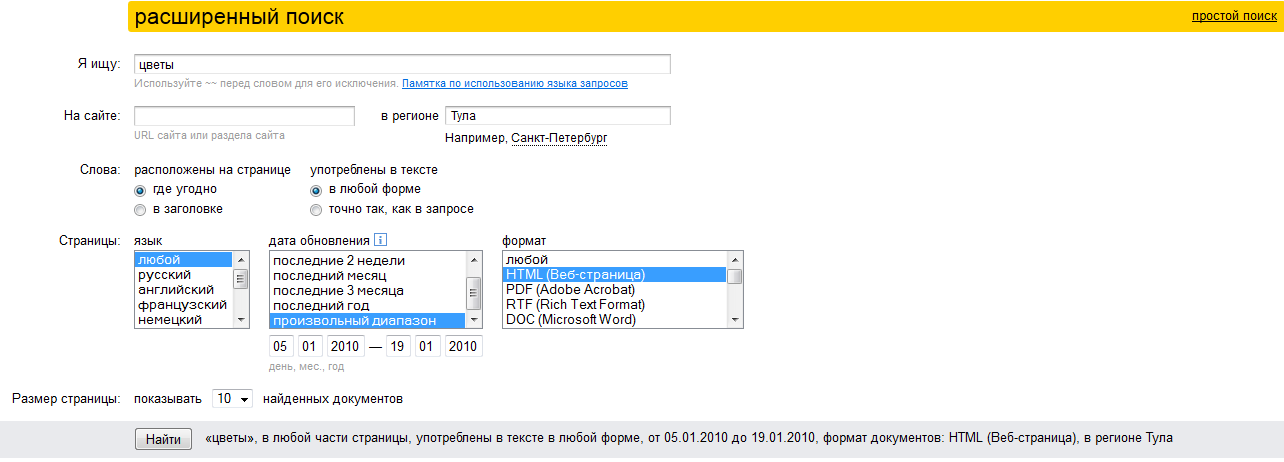Image resolution: width=1284 pixels, height=462 pixels.
Task: Open 'Памятка по использованию языка запросов' link
Action: pos(515,84)
